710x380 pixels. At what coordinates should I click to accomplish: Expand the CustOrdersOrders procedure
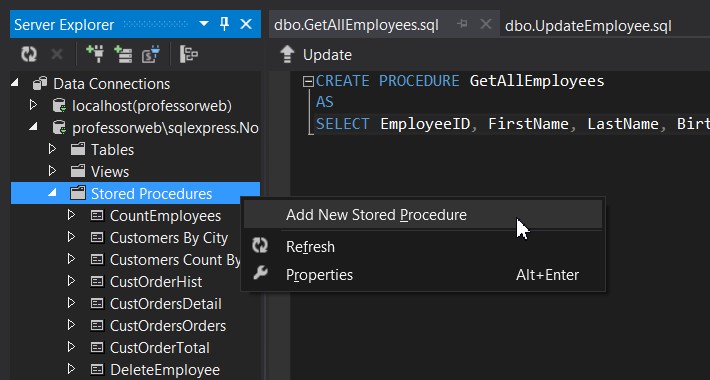71,325
